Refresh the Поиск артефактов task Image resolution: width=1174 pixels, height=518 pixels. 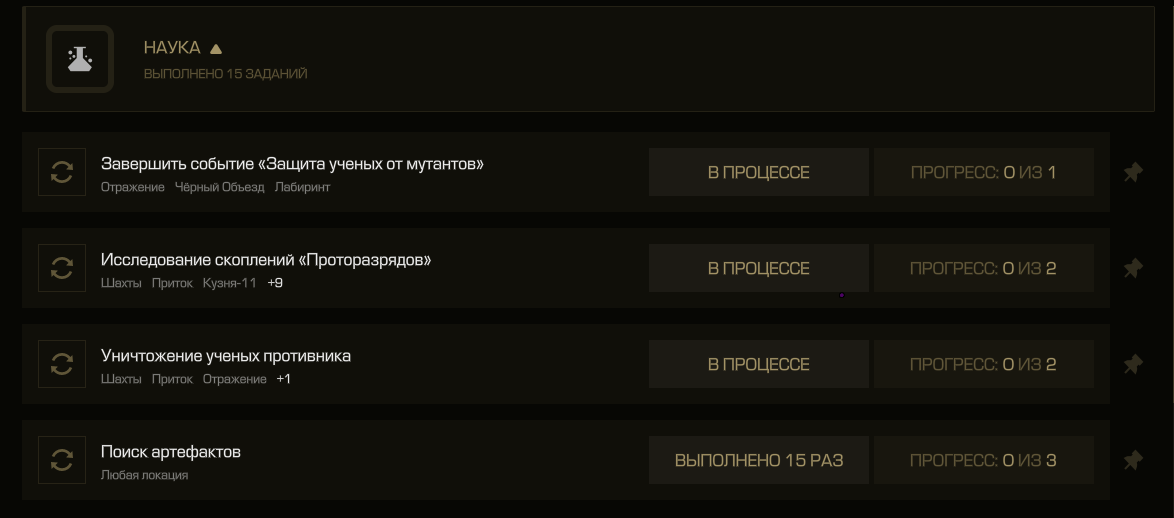(x=61, y=460)
